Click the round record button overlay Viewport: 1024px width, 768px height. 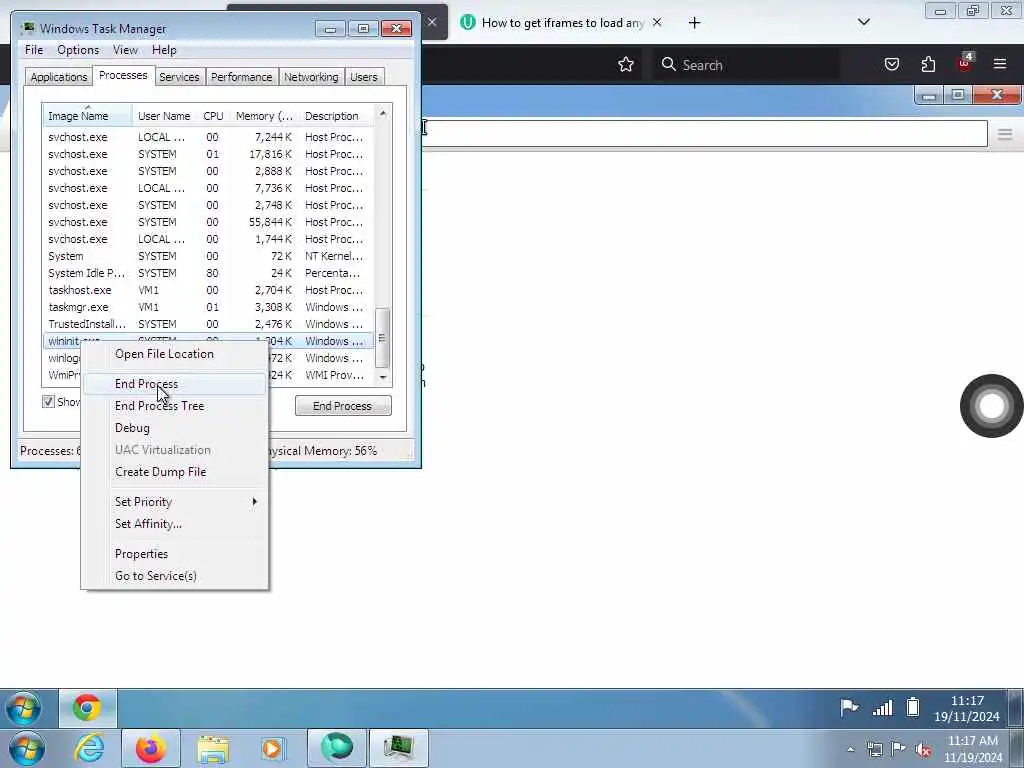pyautogui.click(x=991, y=406)
